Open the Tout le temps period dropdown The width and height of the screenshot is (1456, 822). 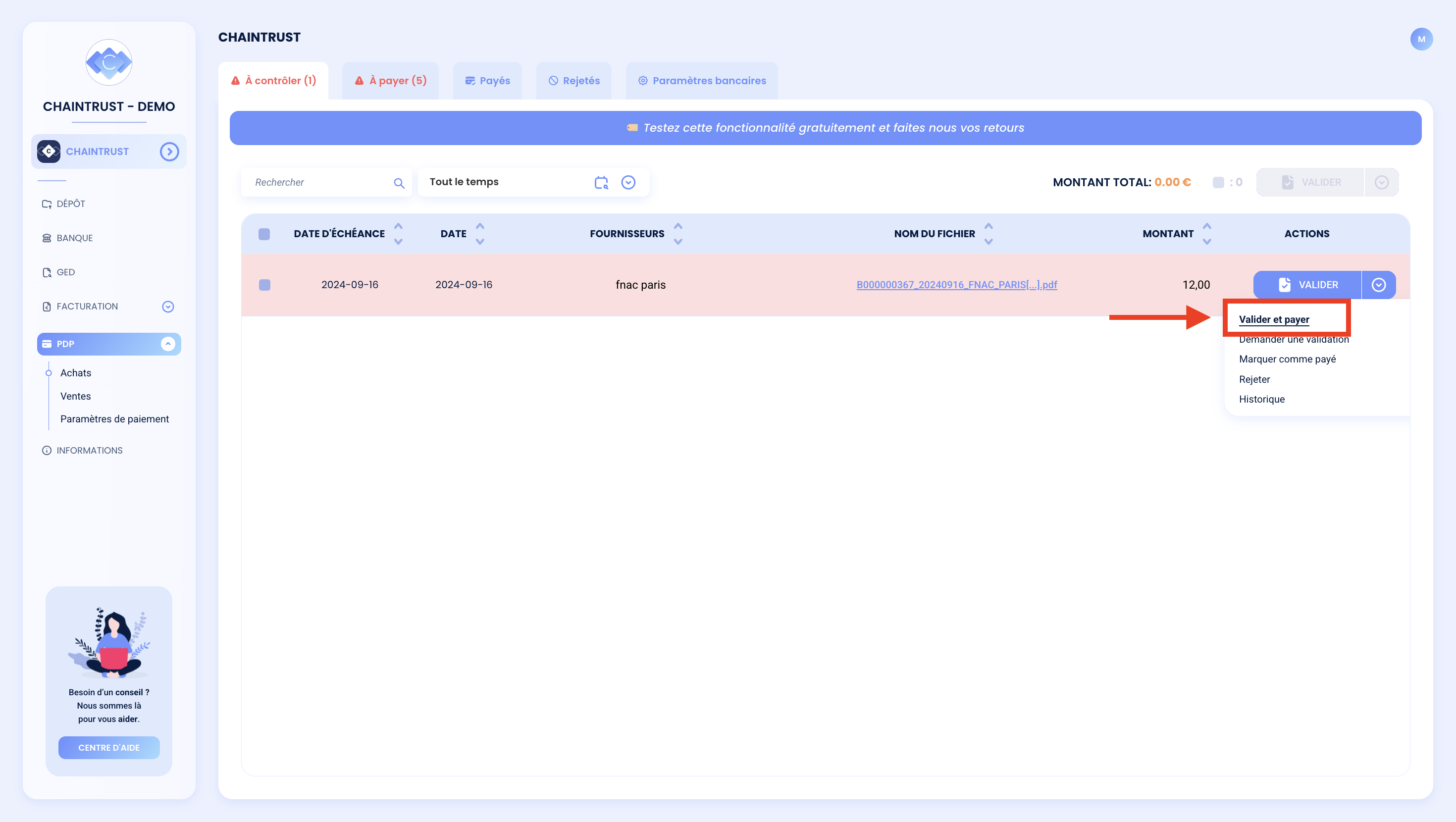[628, 182]
